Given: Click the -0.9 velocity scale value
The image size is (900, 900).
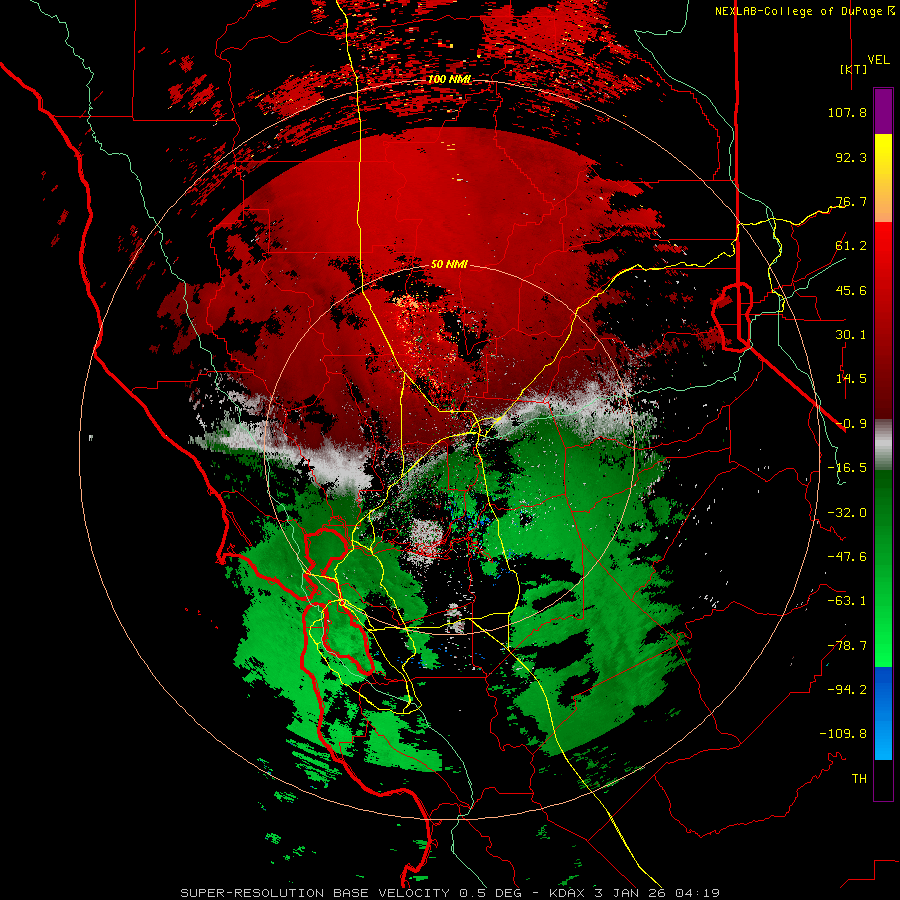Looking at the screenshot, I should (x=851, y=424).
